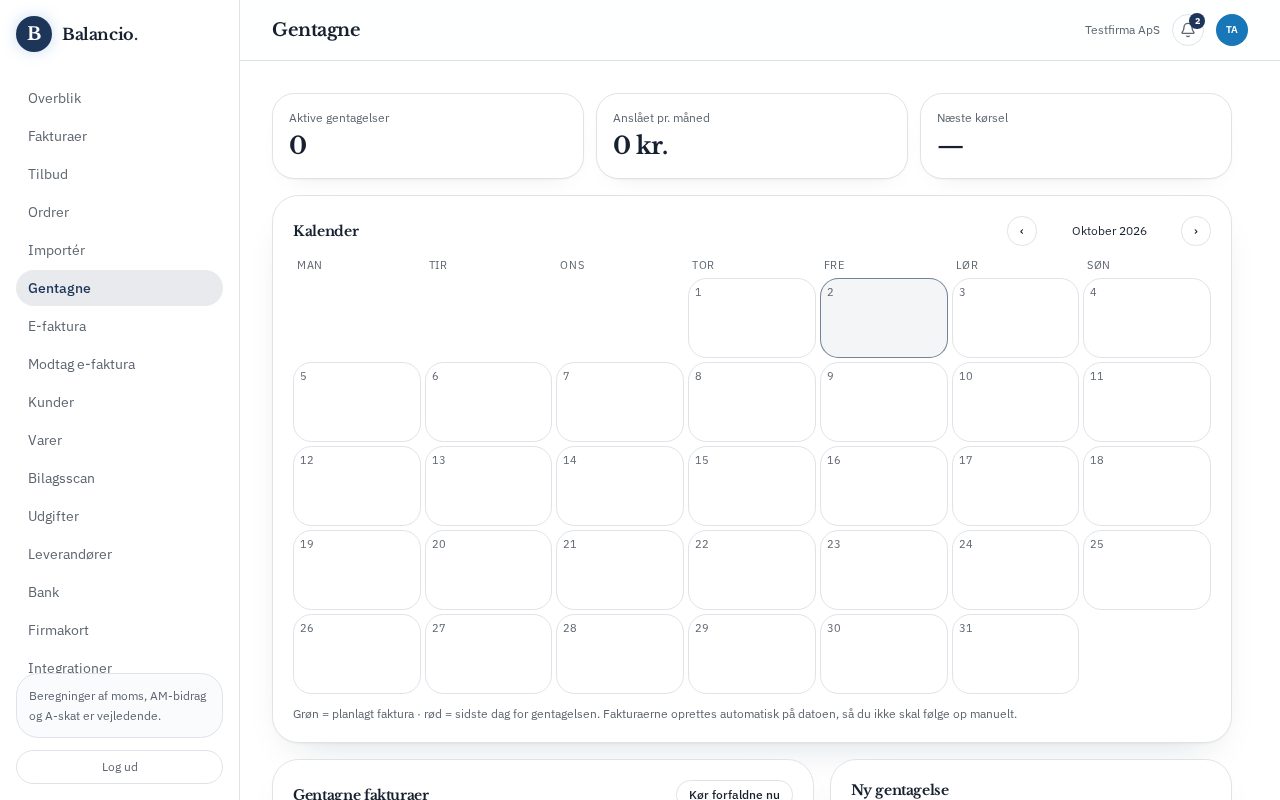1280x800 pixels.
Task: Open Fakturaer in the sidebar
Action: (119, 136)
